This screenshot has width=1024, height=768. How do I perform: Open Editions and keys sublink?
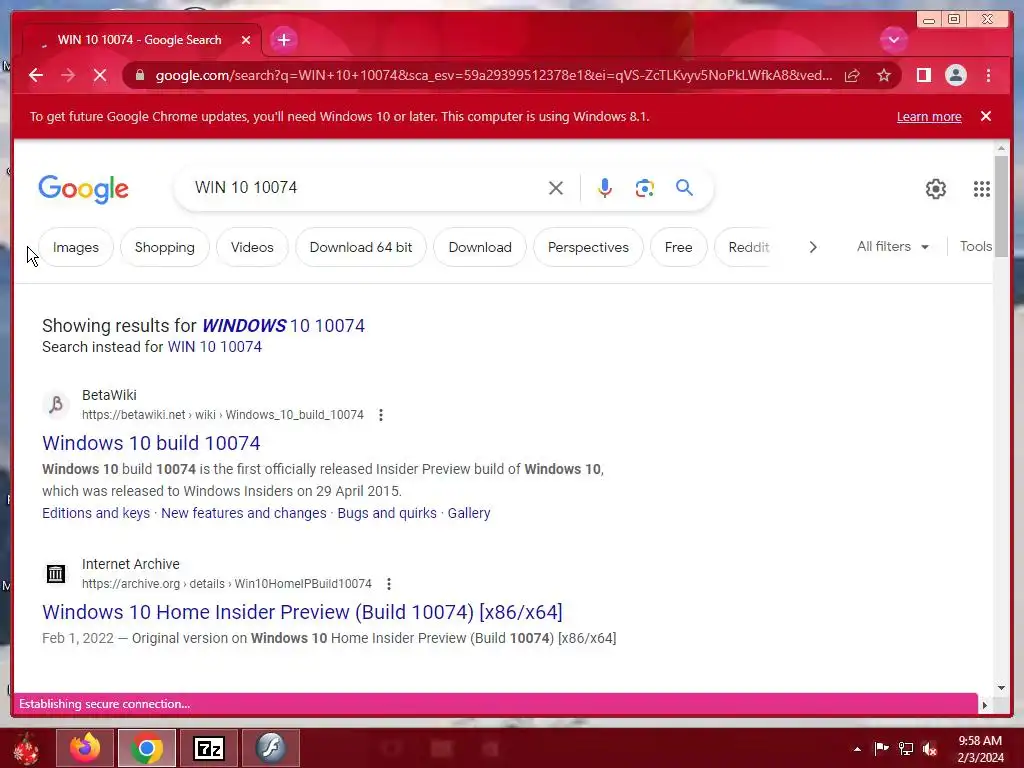coord(96,513)
